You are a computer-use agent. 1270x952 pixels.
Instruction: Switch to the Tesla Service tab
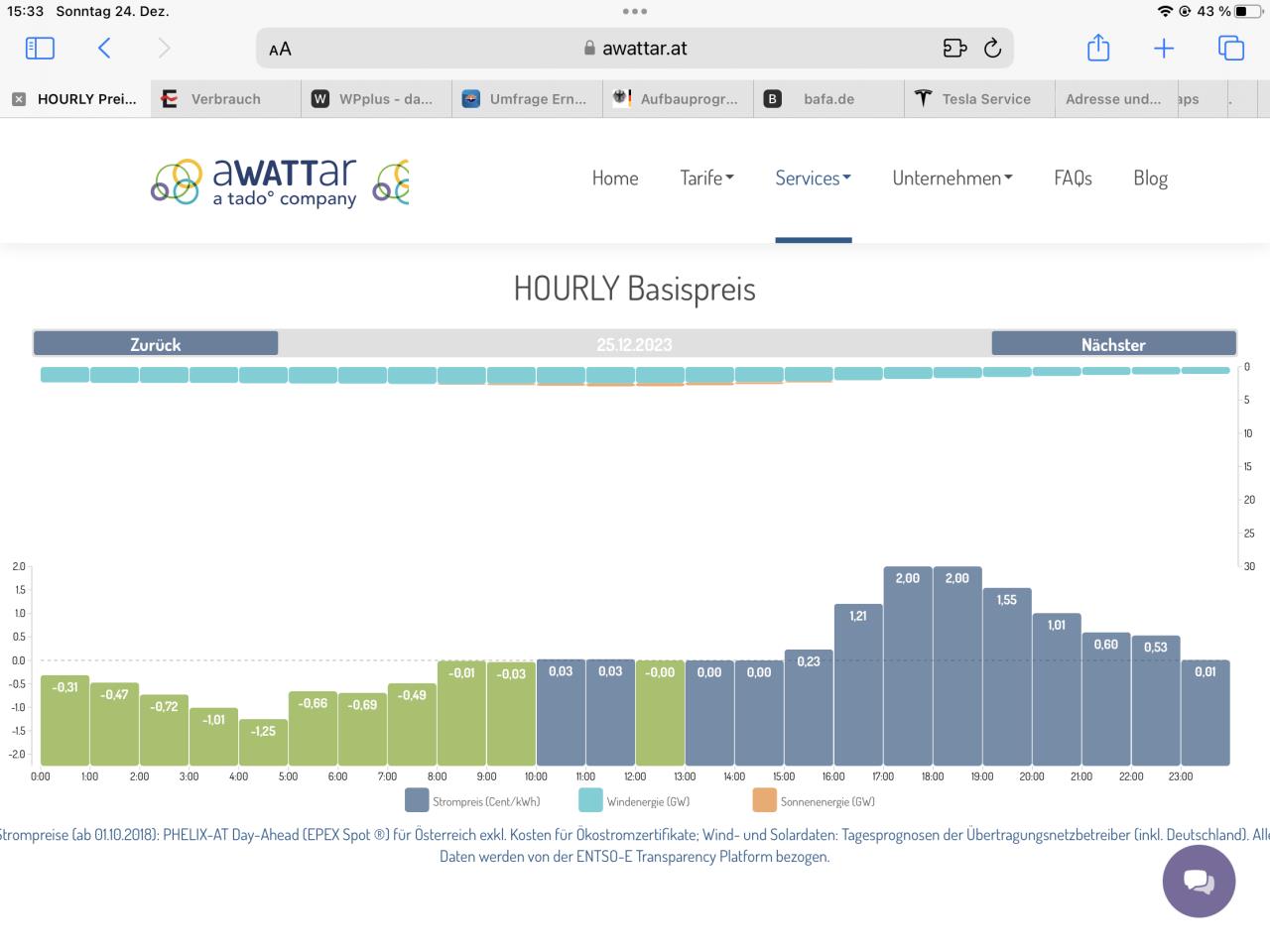(x=980, y=99)
